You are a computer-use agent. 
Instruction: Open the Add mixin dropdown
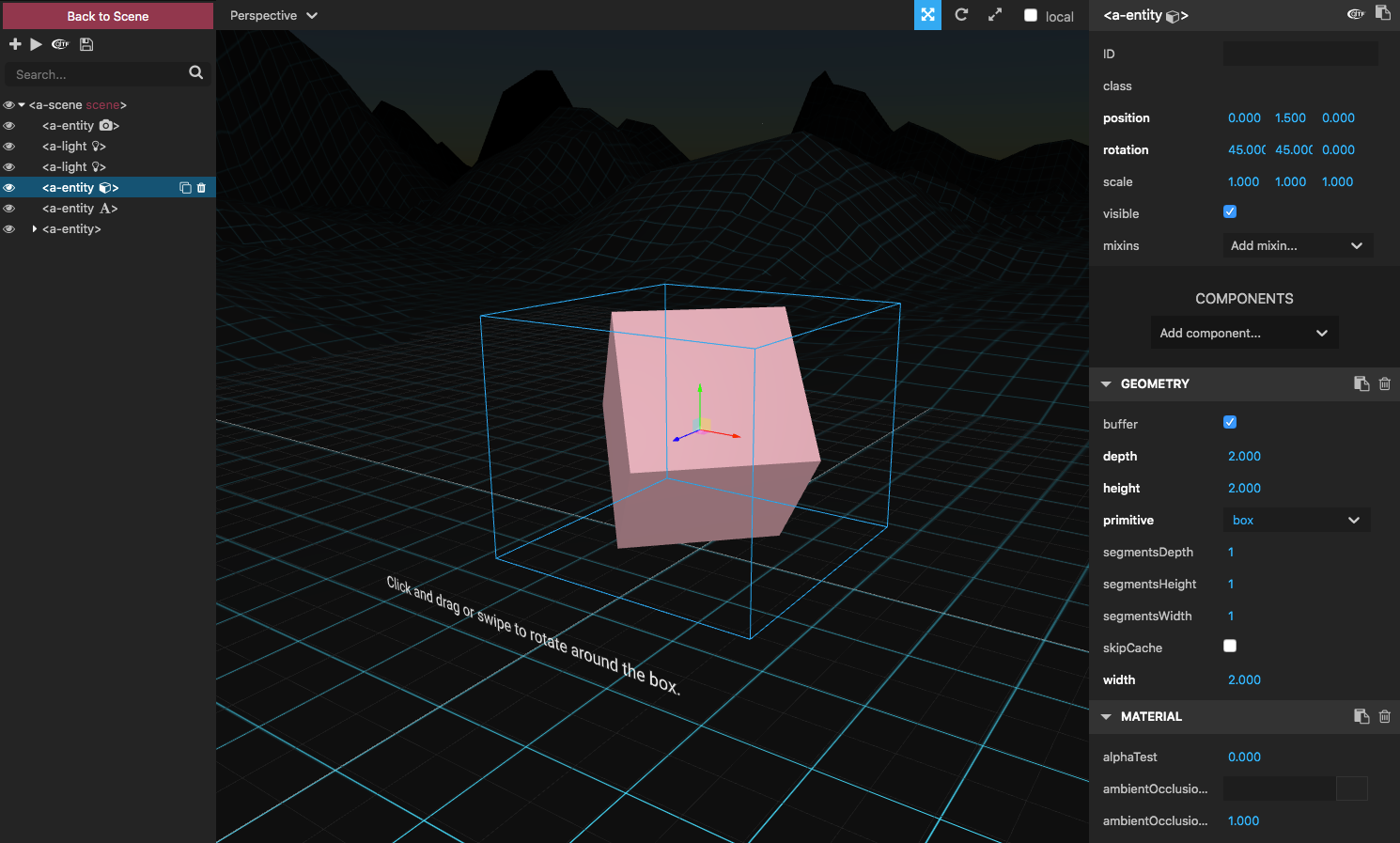coord(1298,245)
